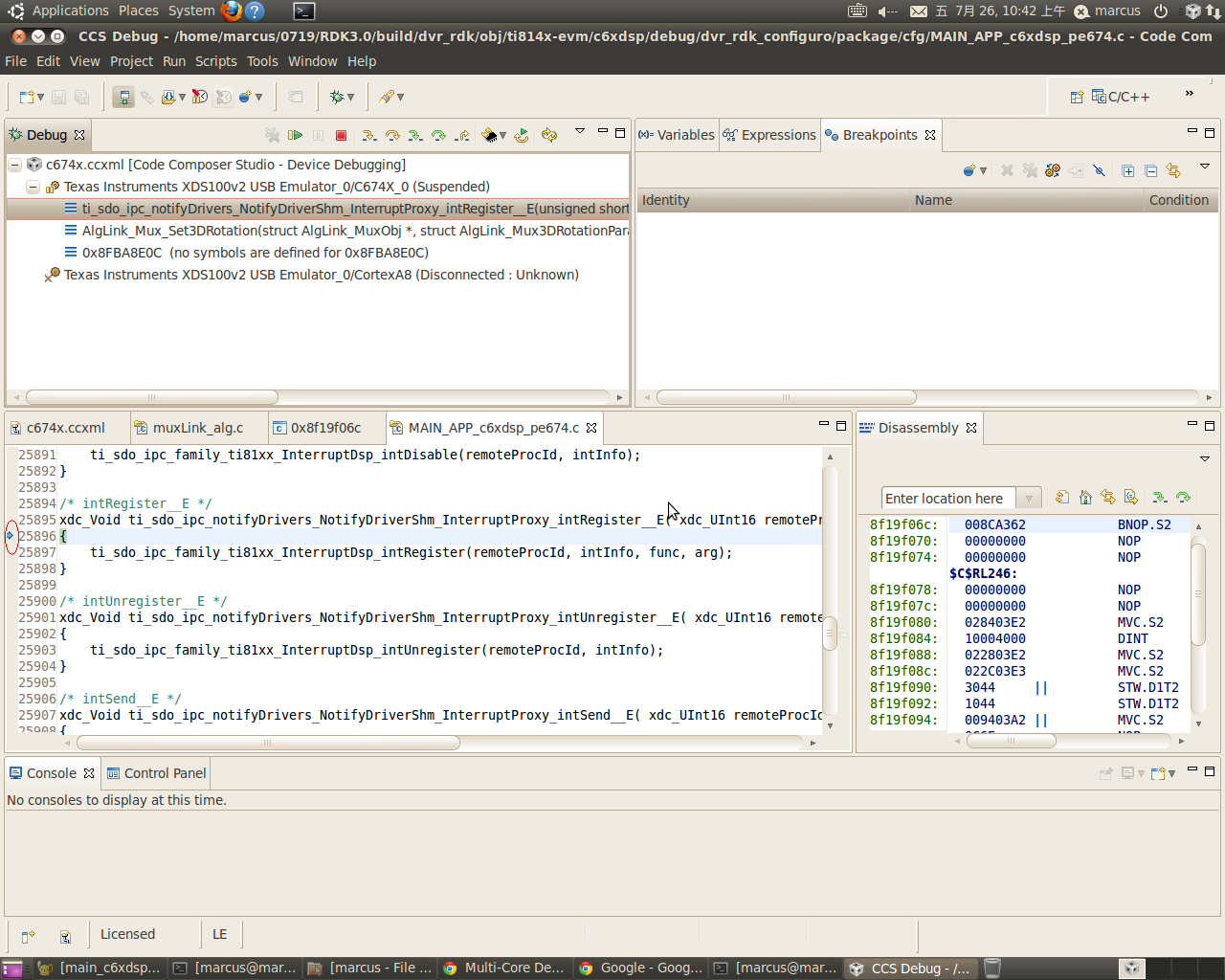1225x980 pixels.
Task: Collapse the c674x.ccxml tree node
Action: point(15,165)
